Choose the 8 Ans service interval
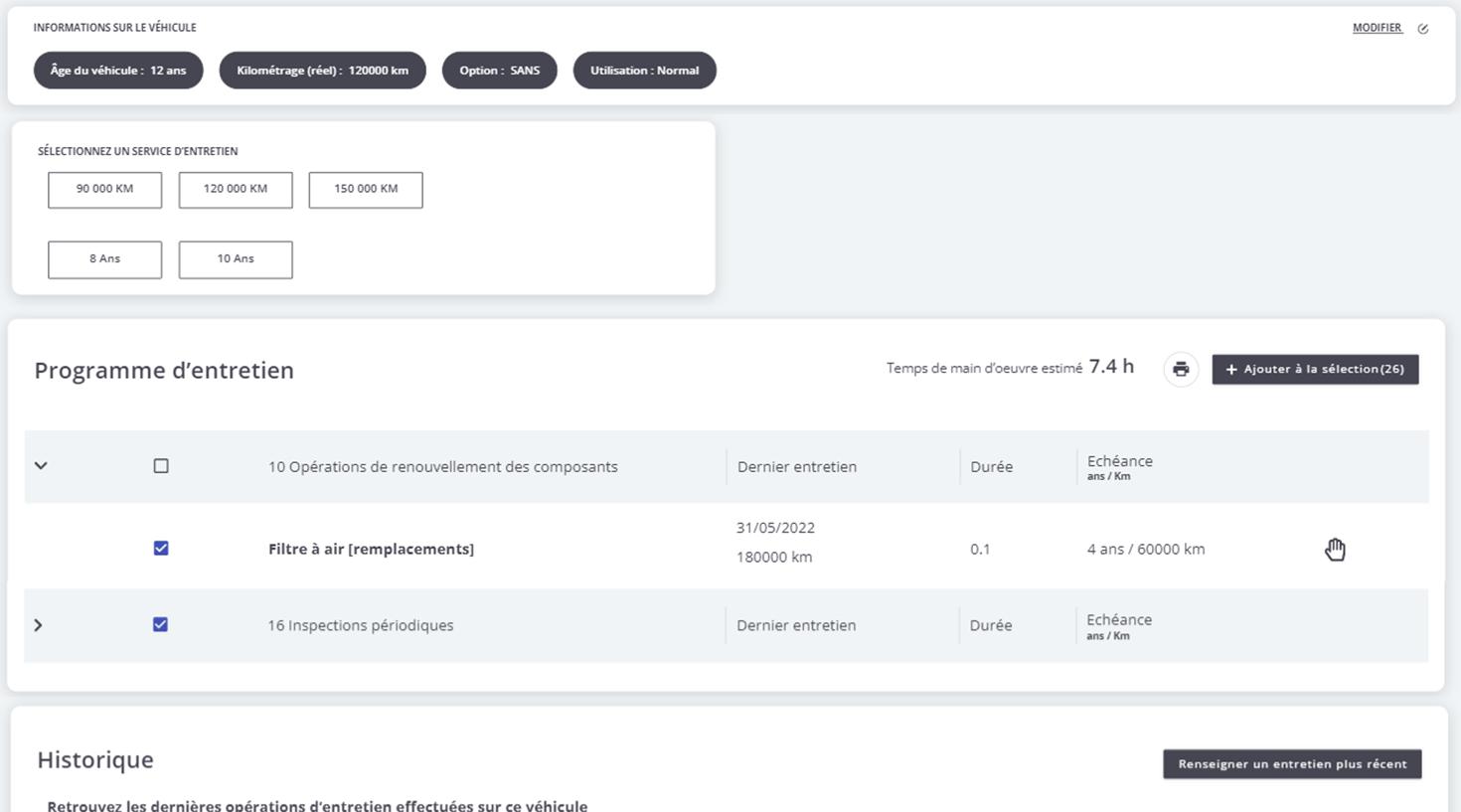This screenshot has width=1461, height=812. point(104,259)
